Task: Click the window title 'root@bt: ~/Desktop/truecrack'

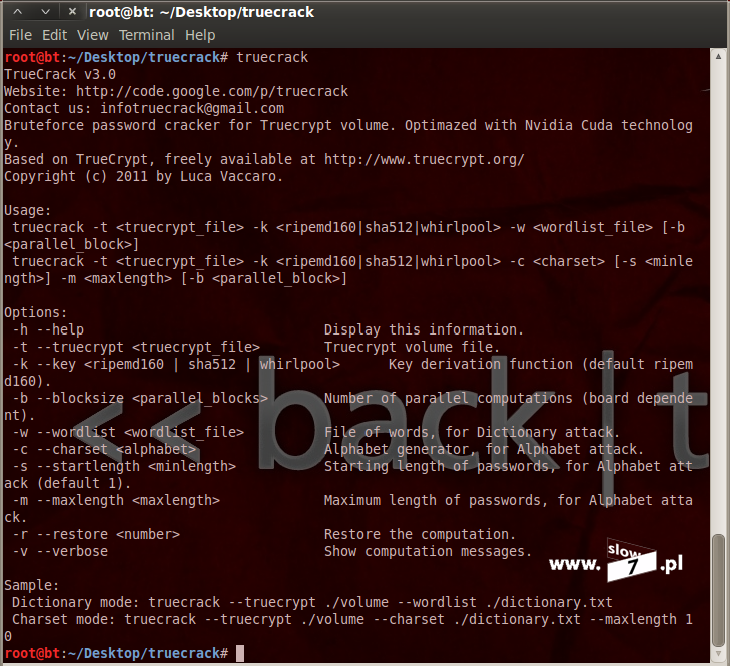Action: (x=201, y=12)
